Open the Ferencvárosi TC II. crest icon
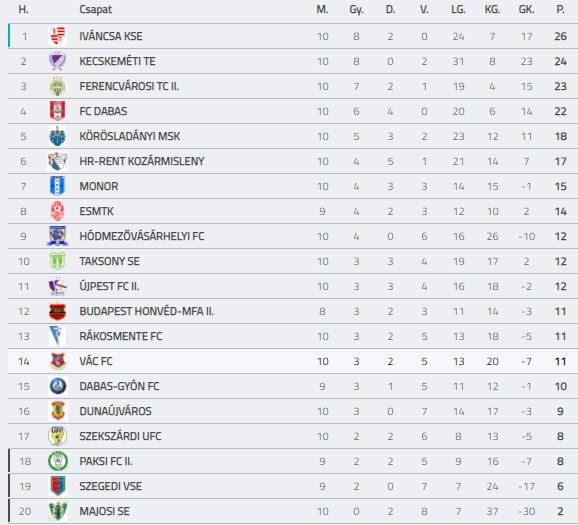Viewport: 578px width, 525px height. (58, 86)
